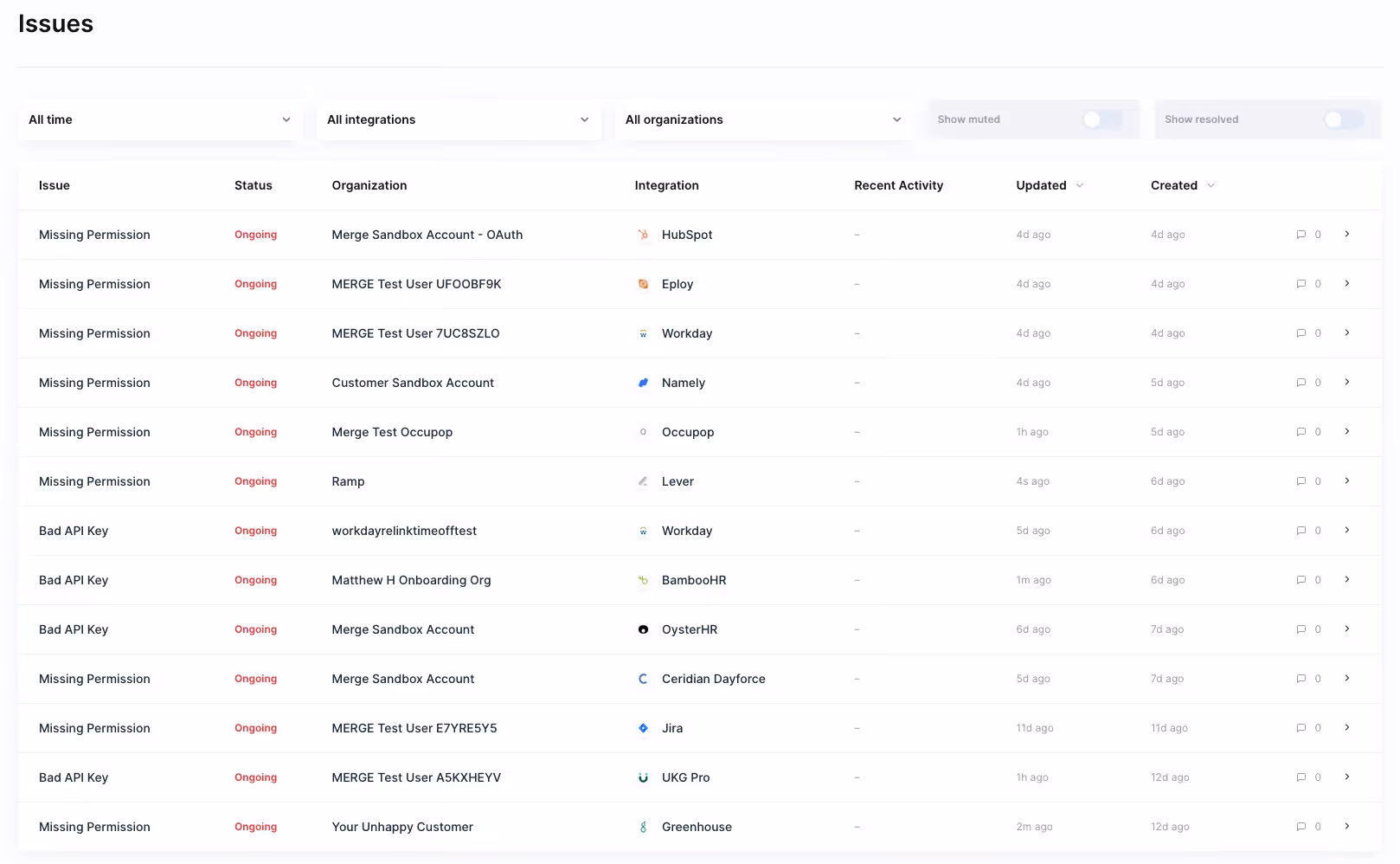Open Greenhouse issue with row chevron
The width and height of the screenshot is (1400, 864).
pos(1347,827)
